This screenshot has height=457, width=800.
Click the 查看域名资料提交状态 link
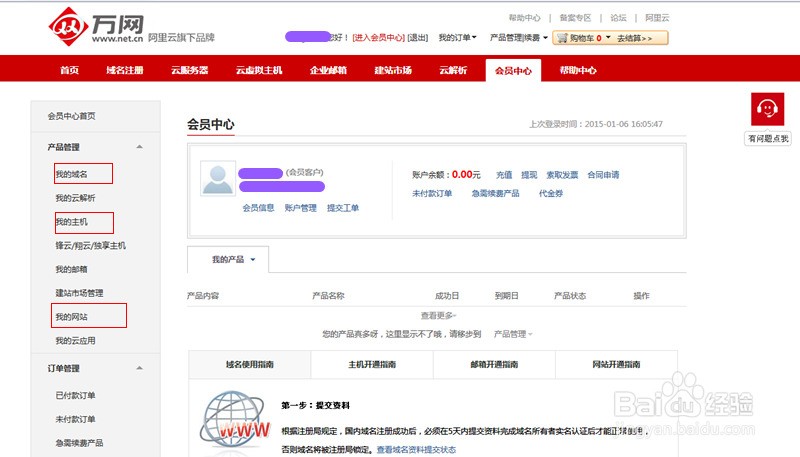[x=416, y=449]
